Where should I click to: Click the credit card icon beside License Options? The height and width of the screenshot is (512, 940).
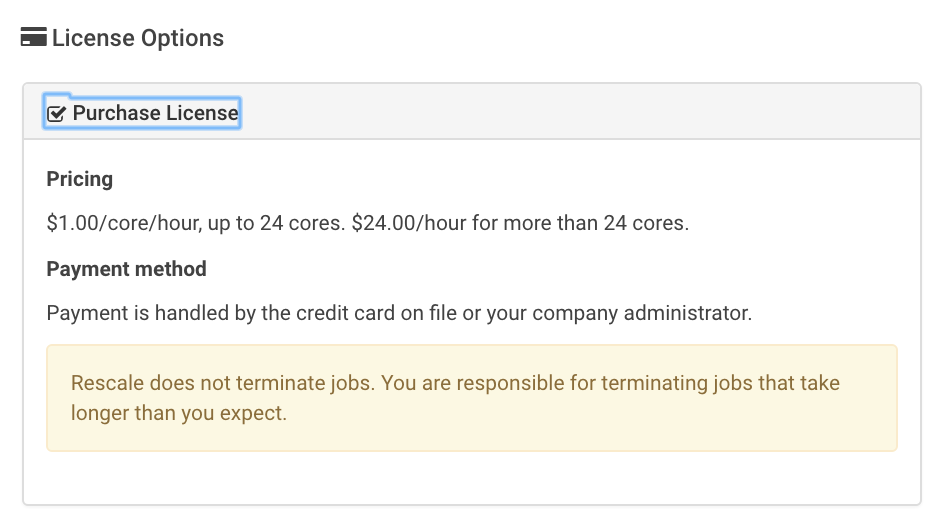pyautogui.click(x=34, y=38)
